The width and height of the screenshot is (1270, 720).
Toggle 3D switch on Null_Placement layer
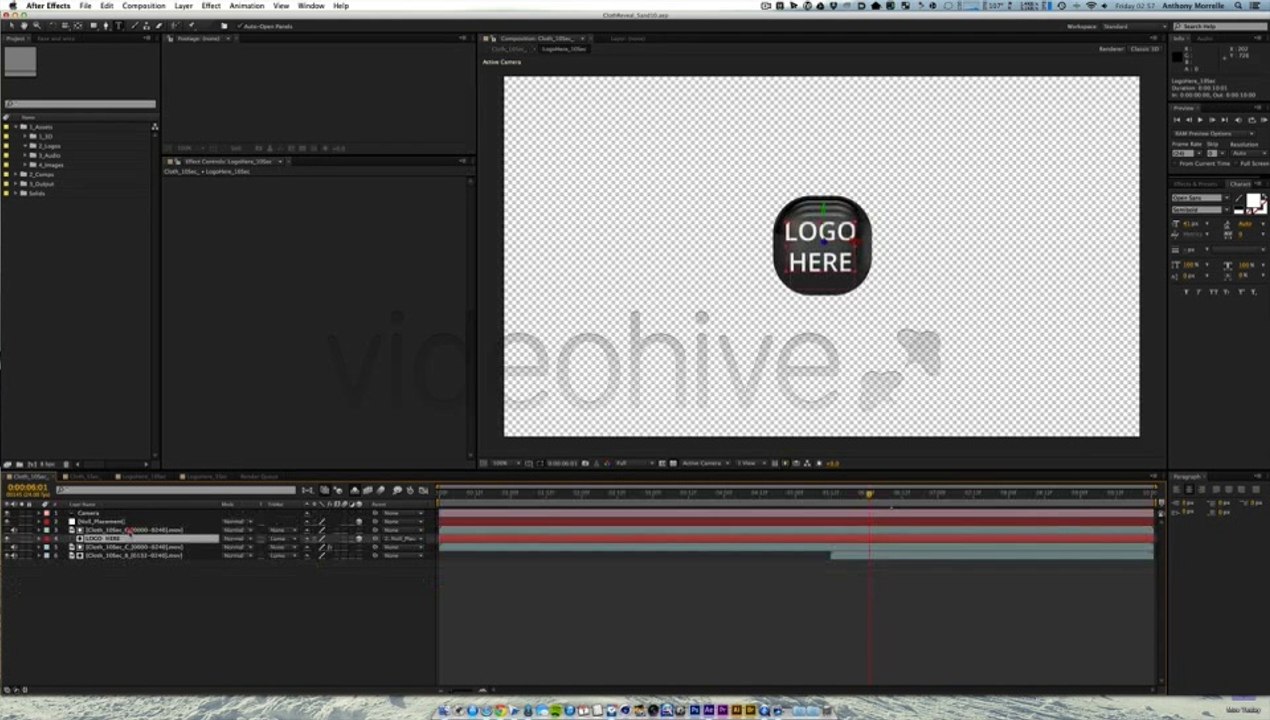point(359,521)
